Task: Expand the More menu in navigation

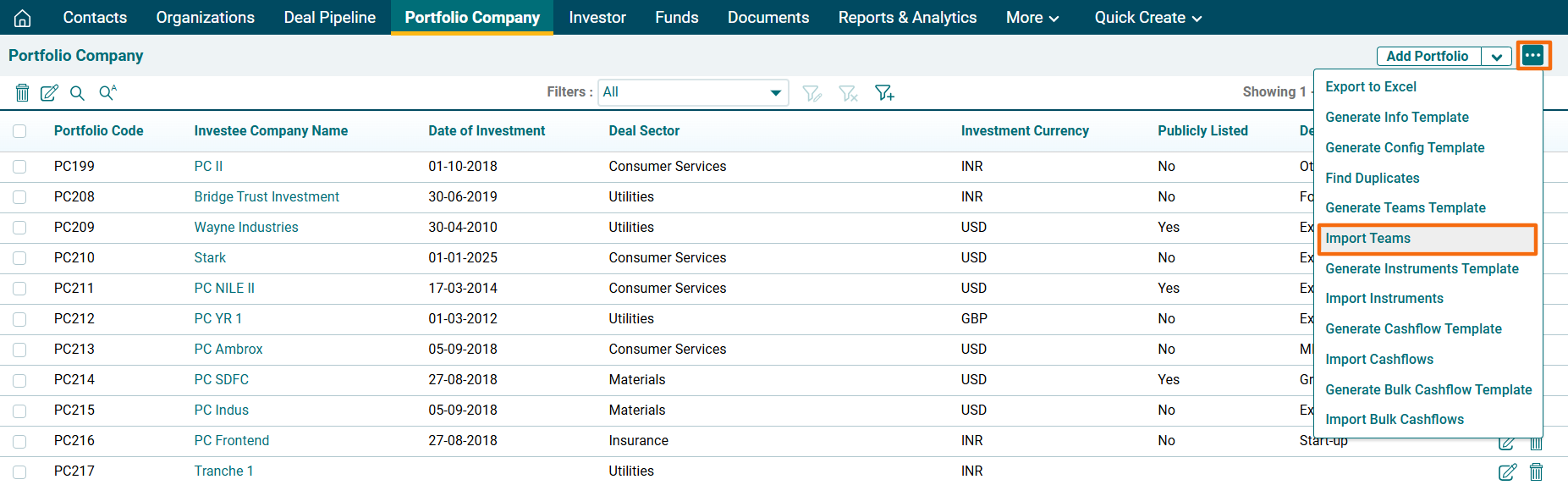Action: coord(1032,18)
